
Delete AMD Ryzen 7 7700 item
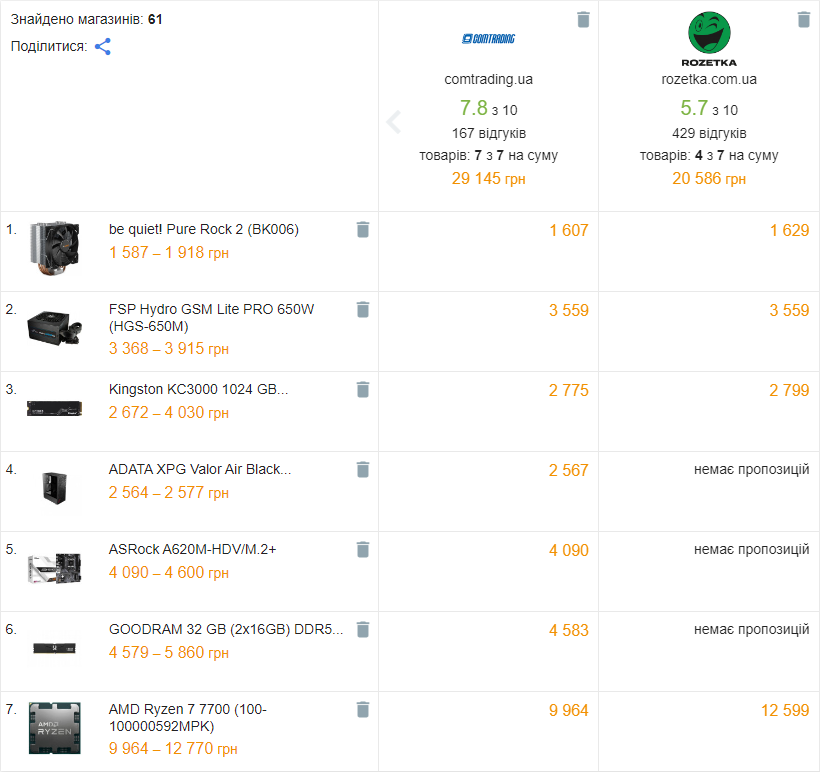pos(363,710)
